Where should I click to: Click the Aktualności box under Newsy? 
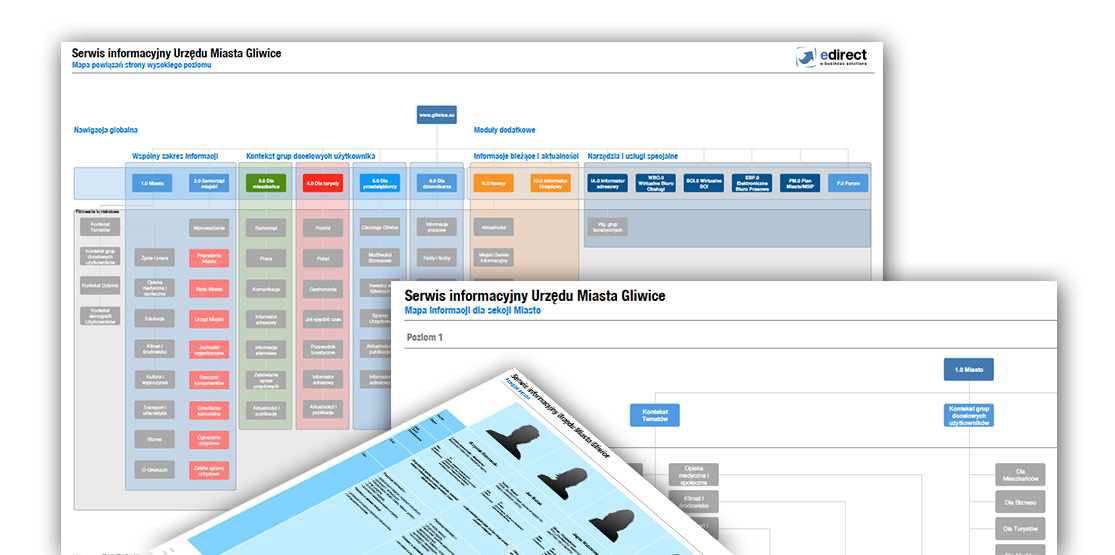coord(494,228)
